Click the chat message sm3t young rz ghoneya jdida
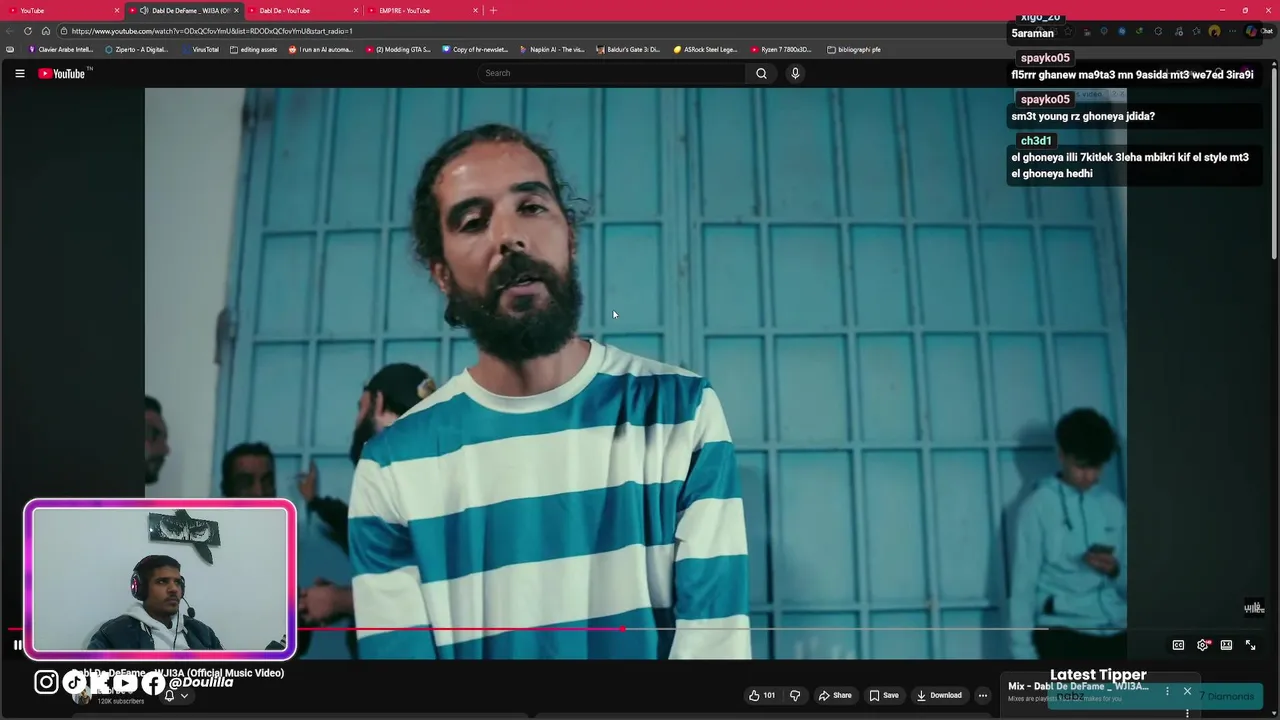Screen dimensions: 1280x720 click(1083, 116)
